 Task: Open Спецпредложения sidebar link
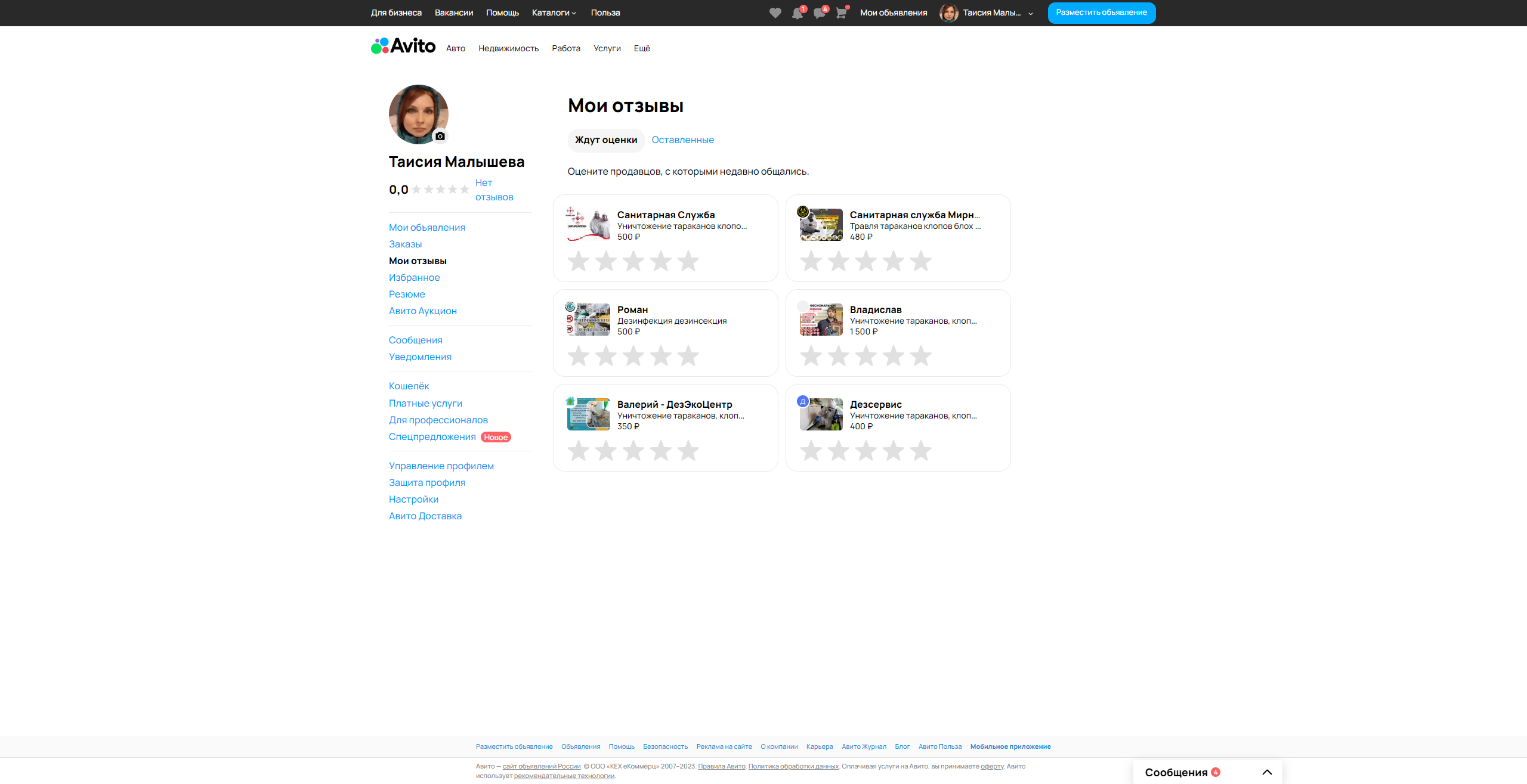tap(432, 437)
